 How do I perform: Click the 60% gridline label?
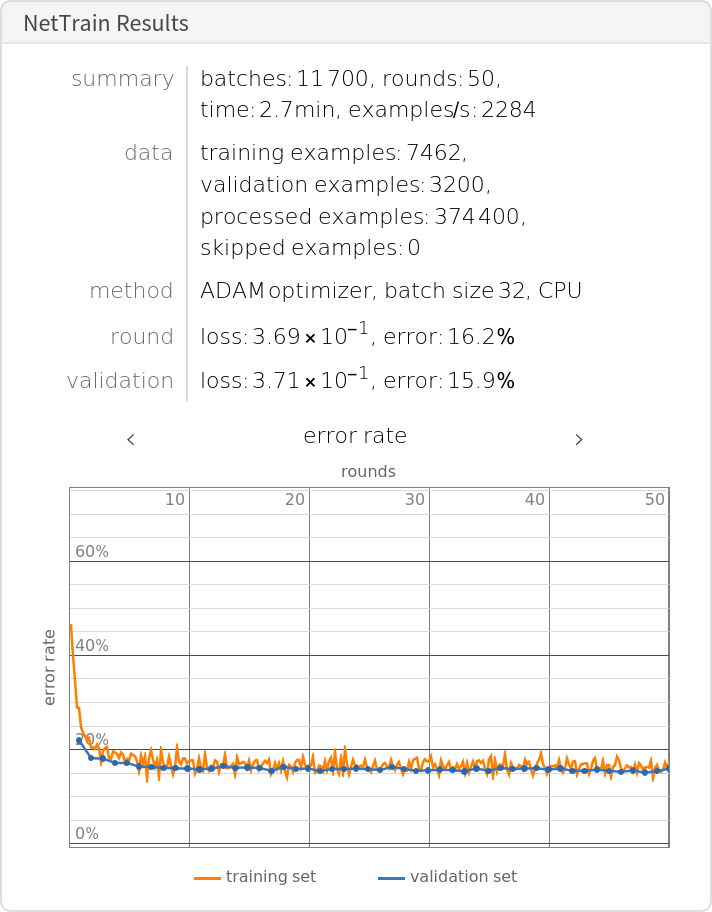coord(92,552)
